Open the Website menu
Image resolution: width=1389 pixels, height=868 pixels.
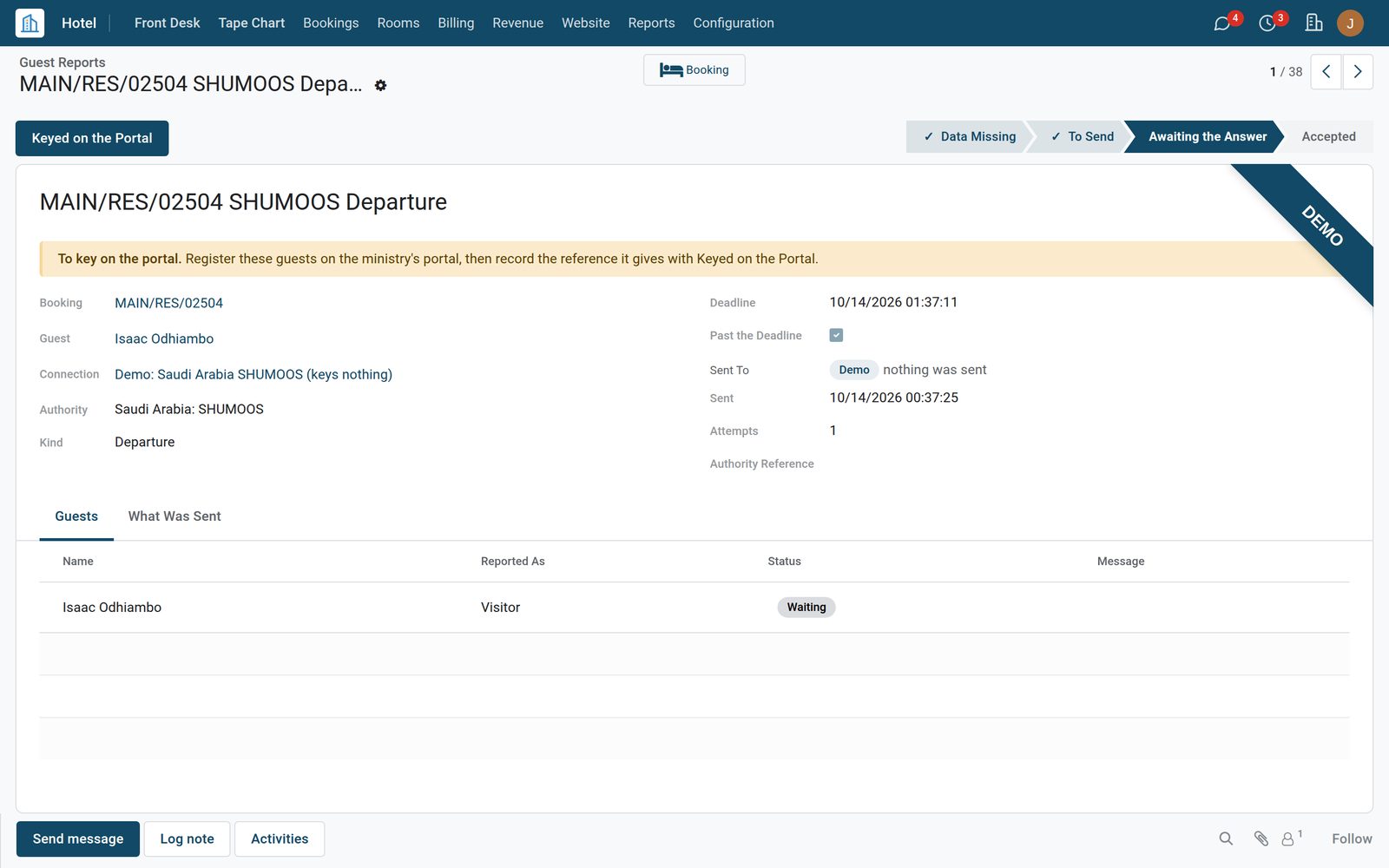pos(586,23)
